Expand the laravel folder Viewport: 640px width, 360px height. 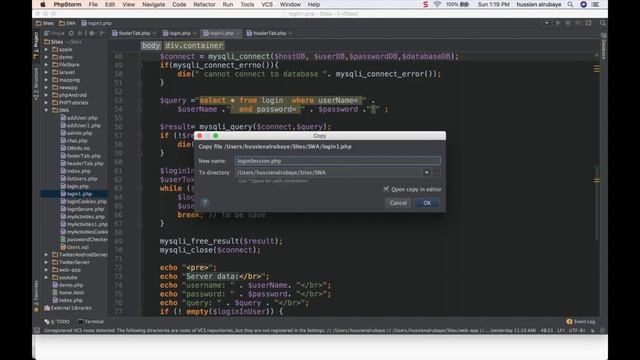46,72
